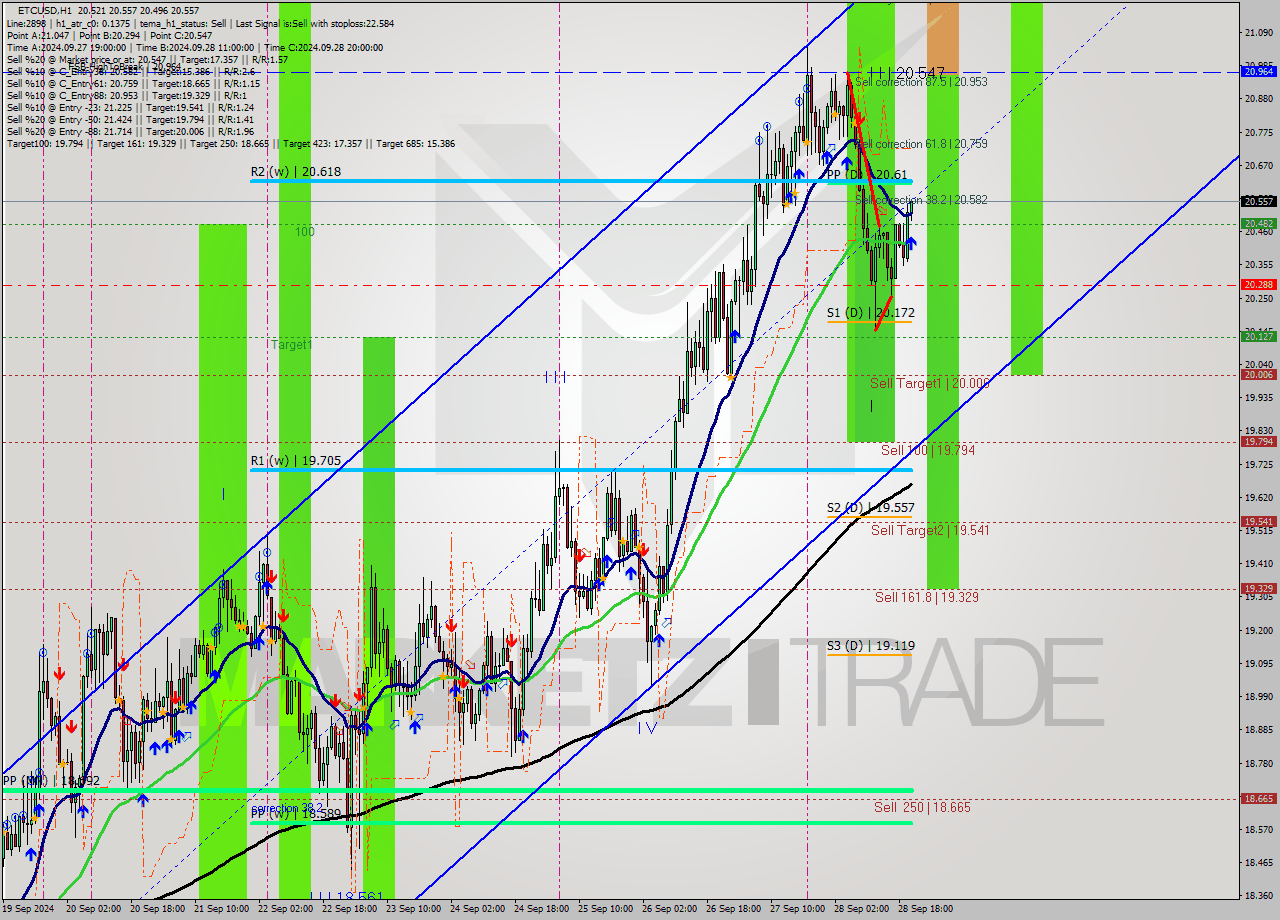Image resolution: width=1280 pixels, height=920 pixels.
Task: Click the red 18.665 price tag
Action: click(1258, 798)
